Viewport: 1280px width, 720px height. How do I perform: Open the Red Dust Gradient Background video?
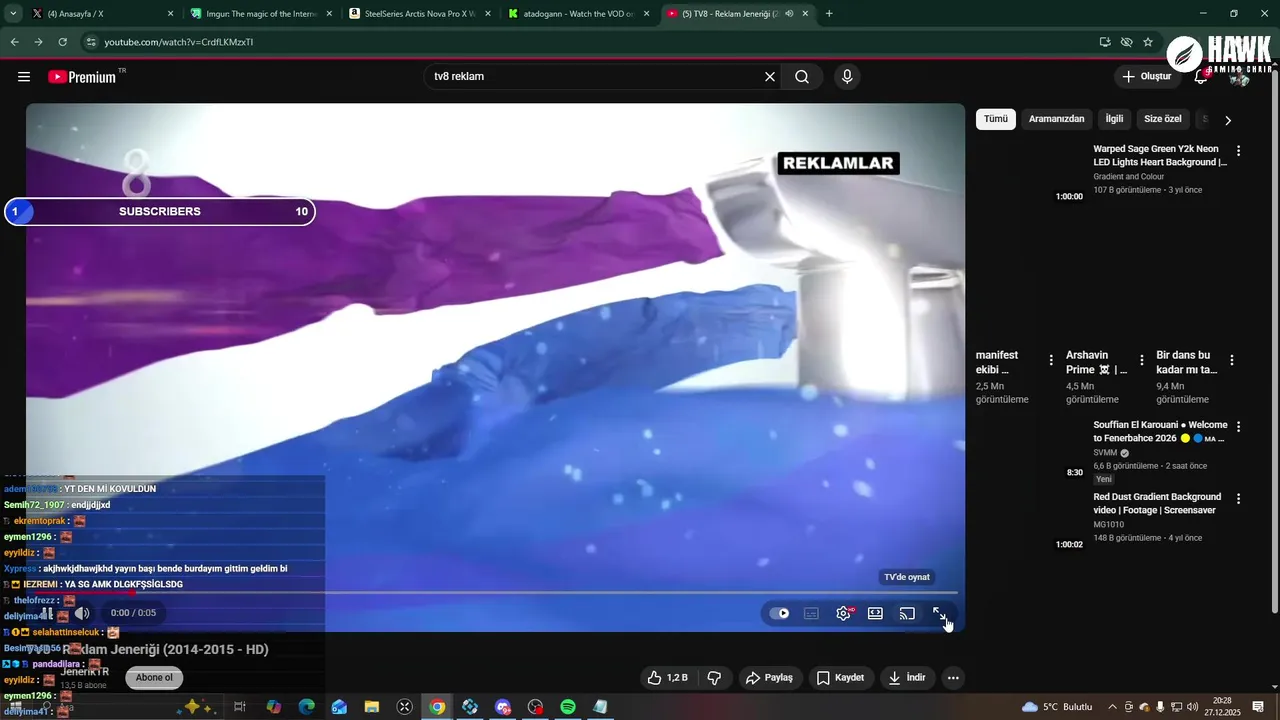pyautogui.click(x=1158, y=503)
